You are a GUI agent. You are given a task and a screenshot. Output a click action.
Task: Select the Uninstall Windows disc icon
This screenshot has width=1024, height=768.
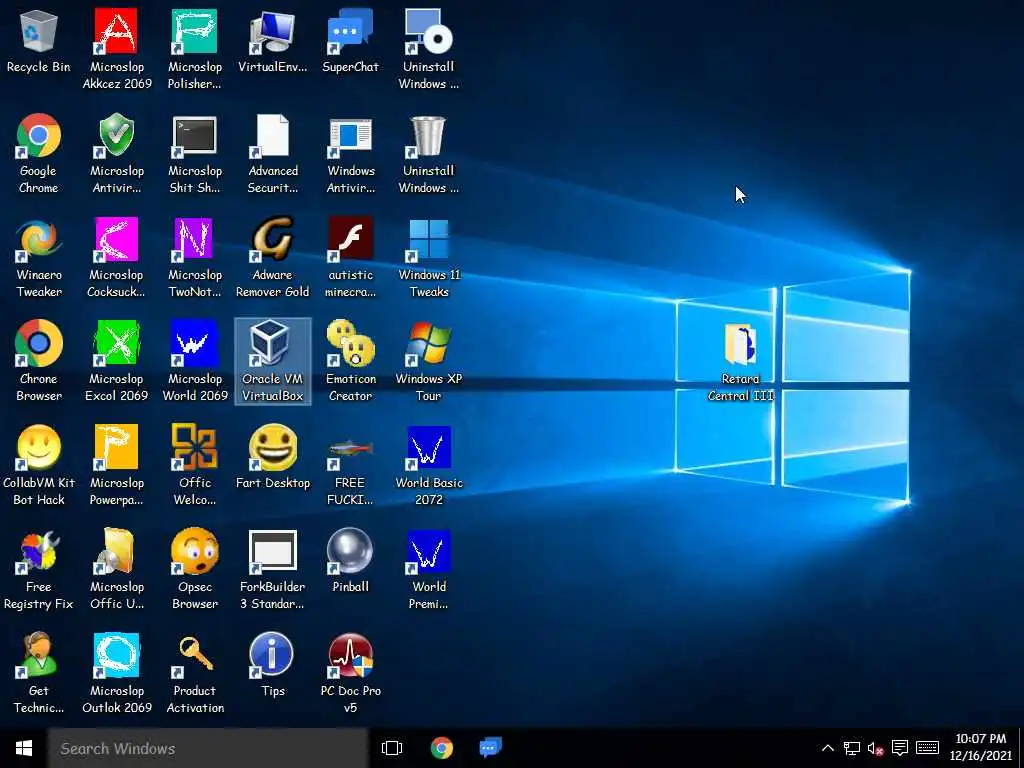tap(428, 31)
